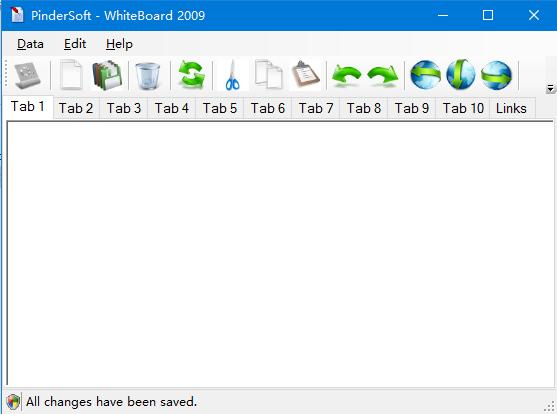
Task: Expand the toolbar overflow arrow
Action: coord(550,88)
